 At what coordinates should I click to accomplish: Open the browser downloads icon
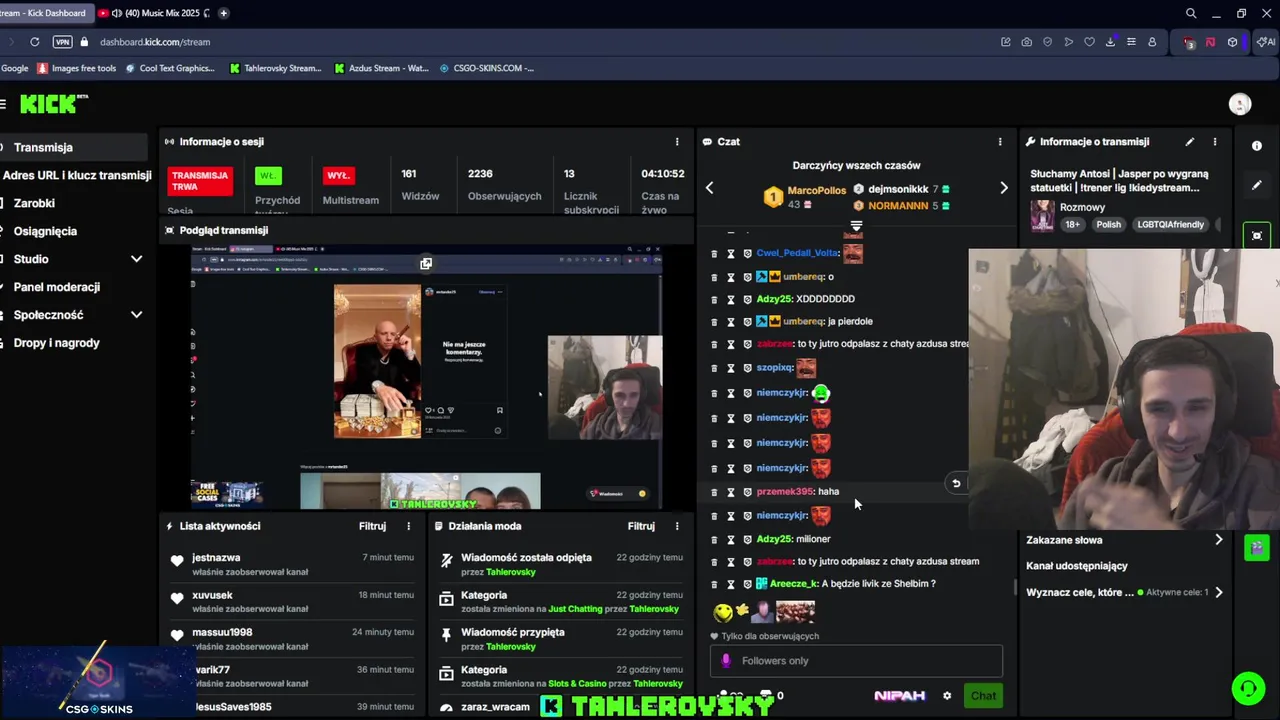pos(1110,42)
